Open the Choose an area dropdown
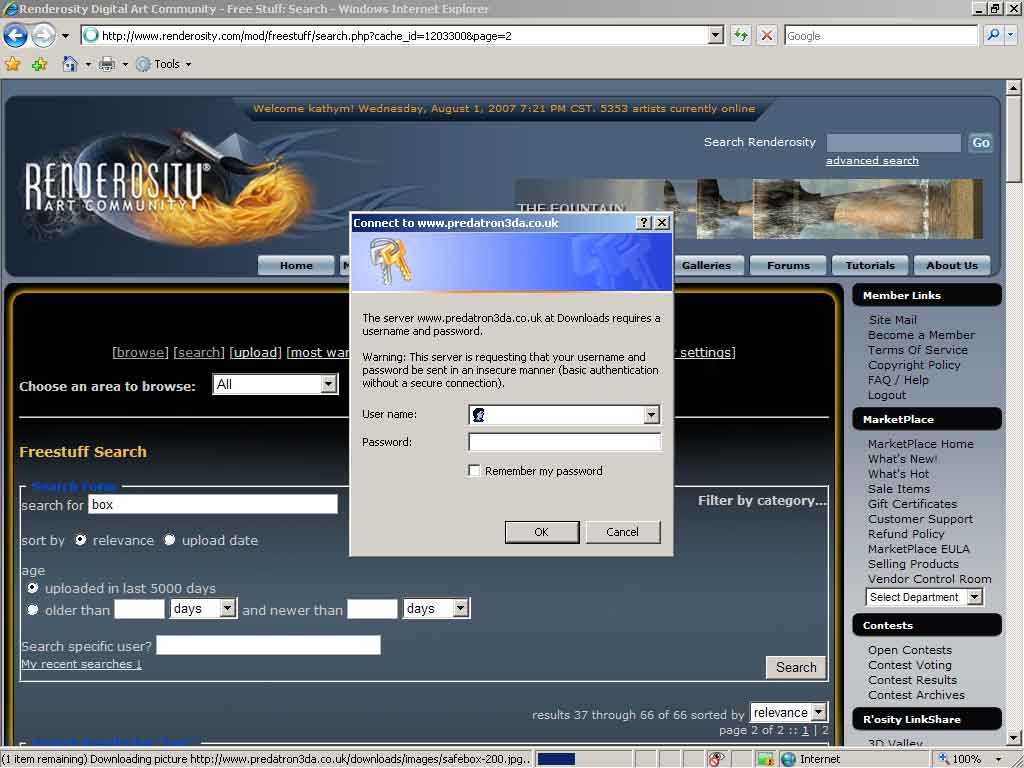The width and height of the screenshot is (1024, 768). click(x=328, y=385)
